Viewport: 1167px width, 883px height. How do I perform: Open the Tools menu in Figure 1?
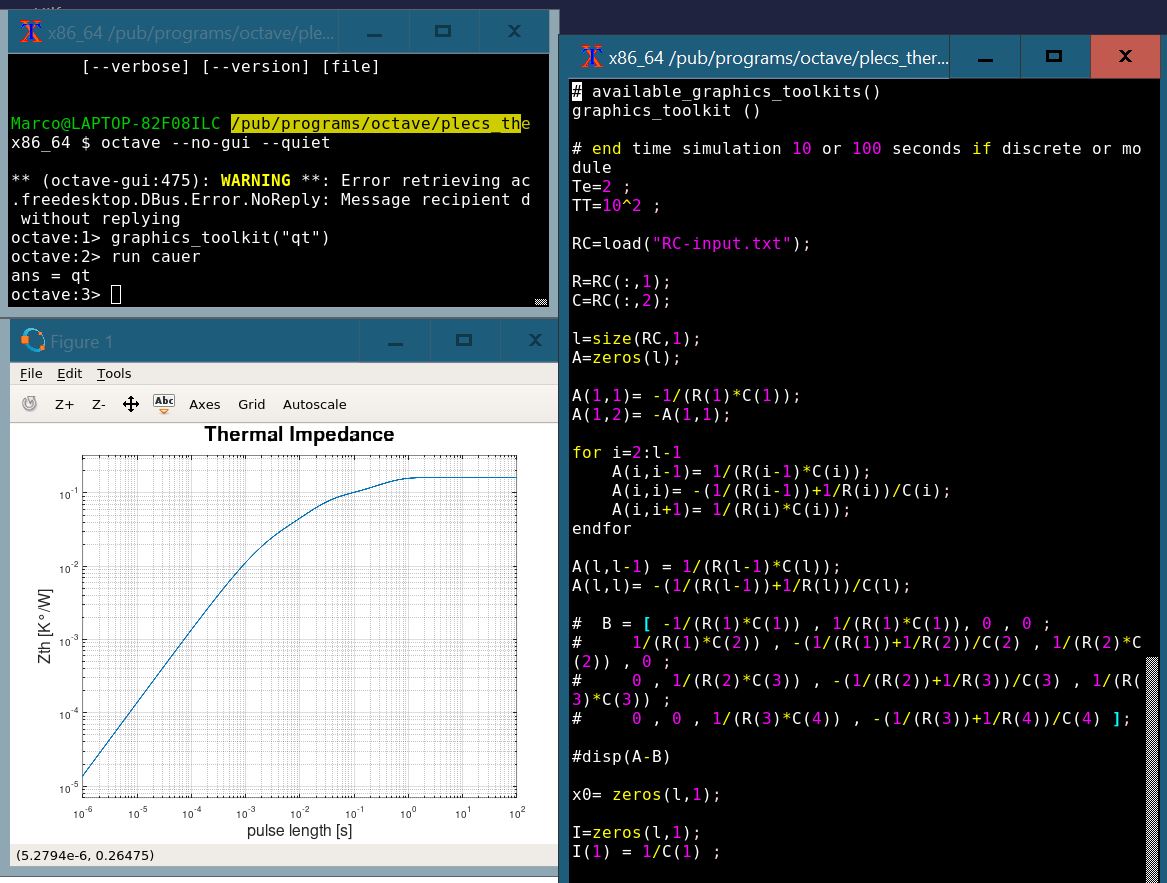coord(113,373)
